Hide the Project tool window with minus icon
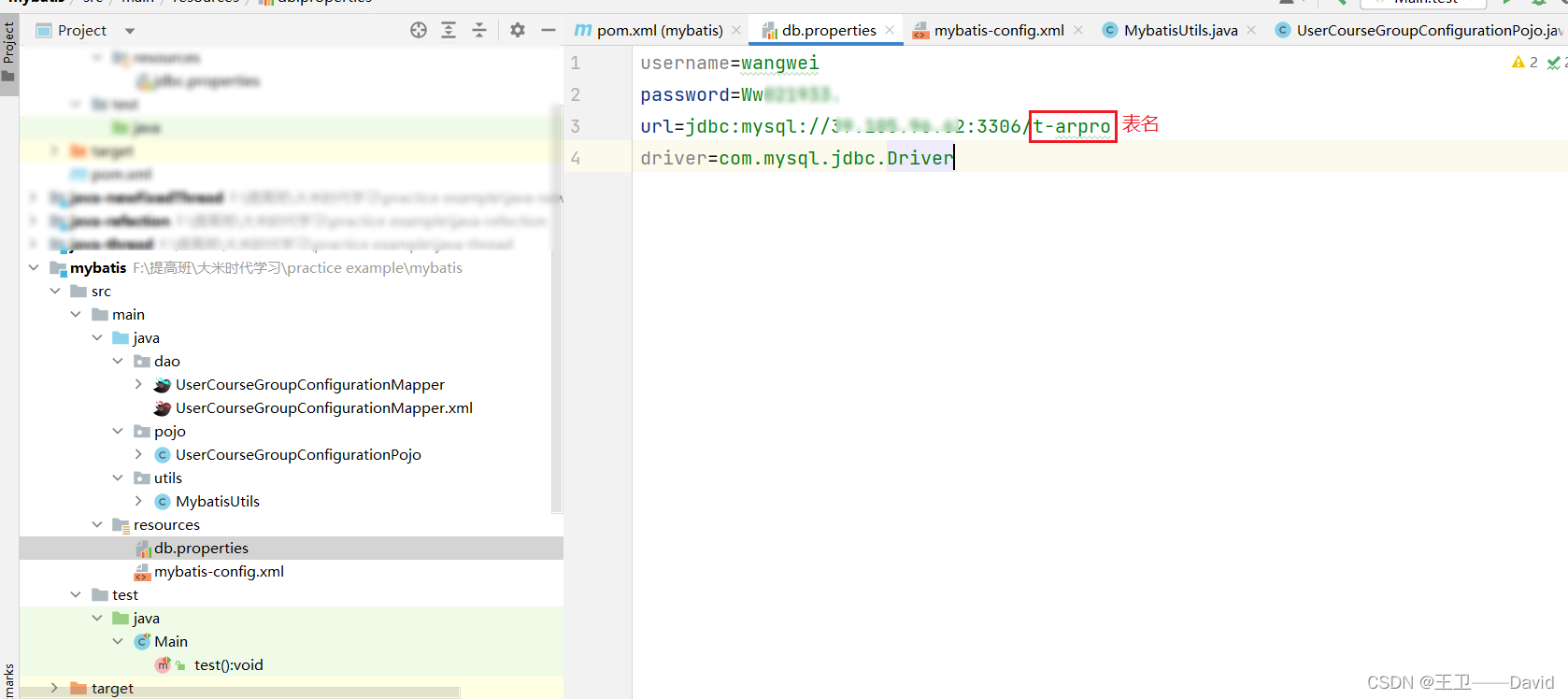The height and width of the screenshot is (699, 1568). pyautogui.click(x=549, y=30)
